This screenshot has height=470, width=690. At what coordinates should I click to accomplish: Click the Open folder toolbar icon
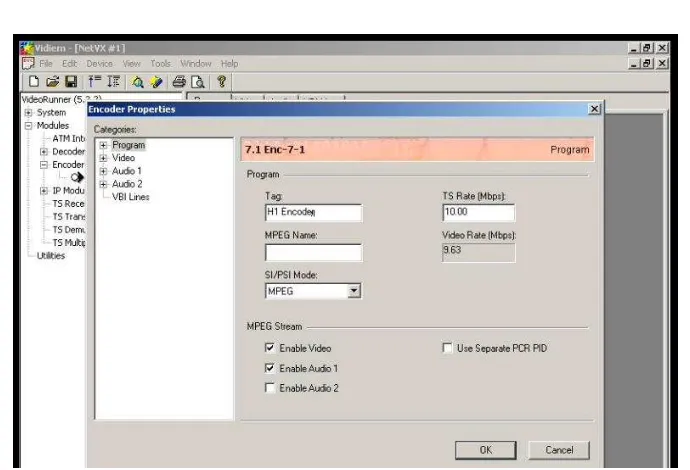pyautogui.click(x=52, y=81)
